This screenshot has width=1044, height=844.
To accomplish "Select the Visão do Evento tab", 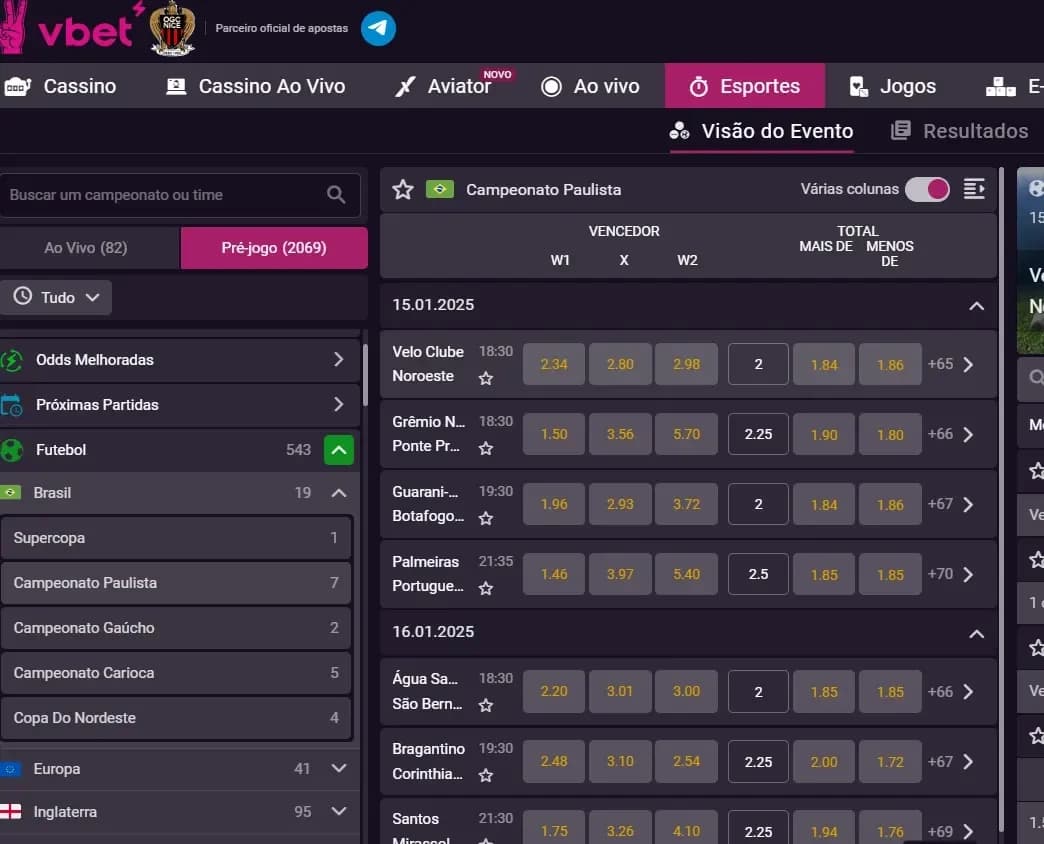I will (762, 131).
